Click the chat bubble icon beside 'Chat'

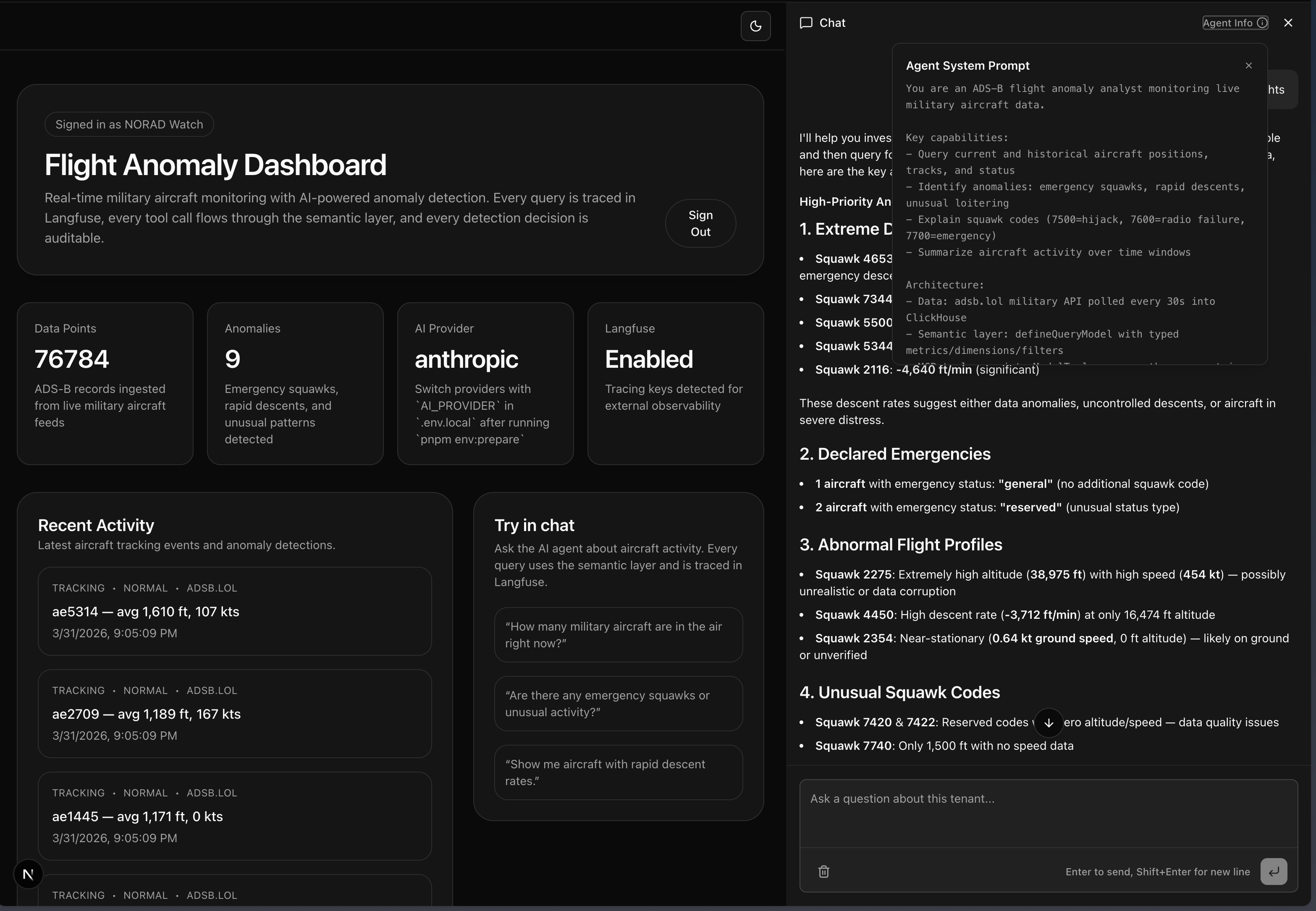coord(806,23)
